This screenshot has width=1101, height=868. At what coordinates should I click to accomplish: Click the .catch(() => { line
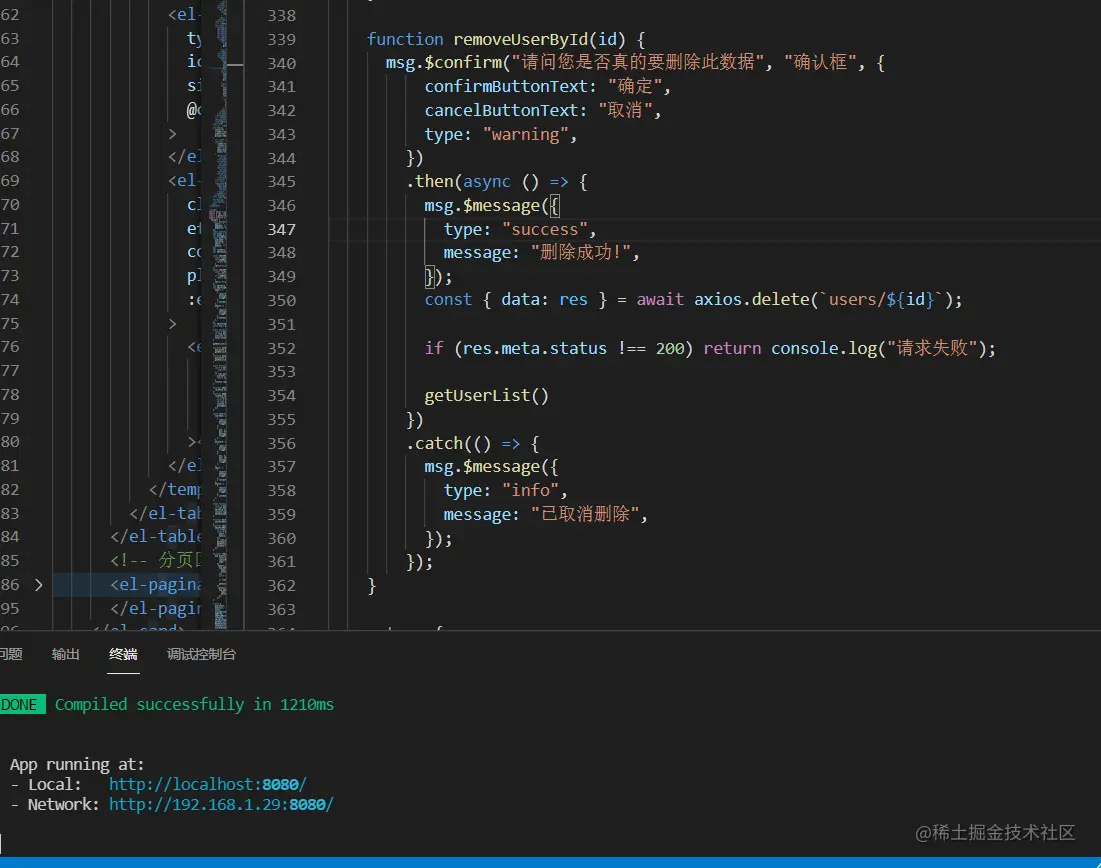[473, 443]
